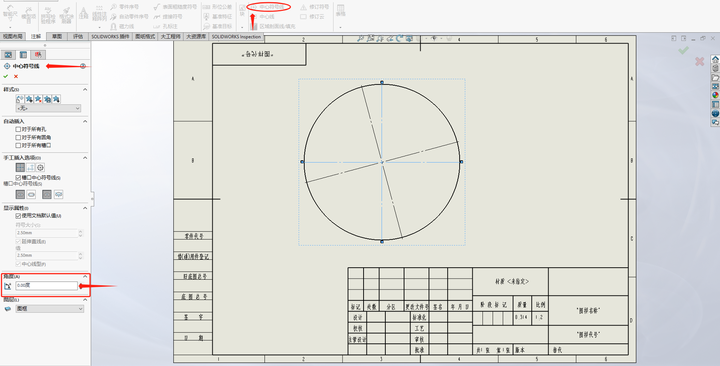Collapse the 样式 section
The height and width of the screenshot is (366, 720).
click(x=85, y=90)
